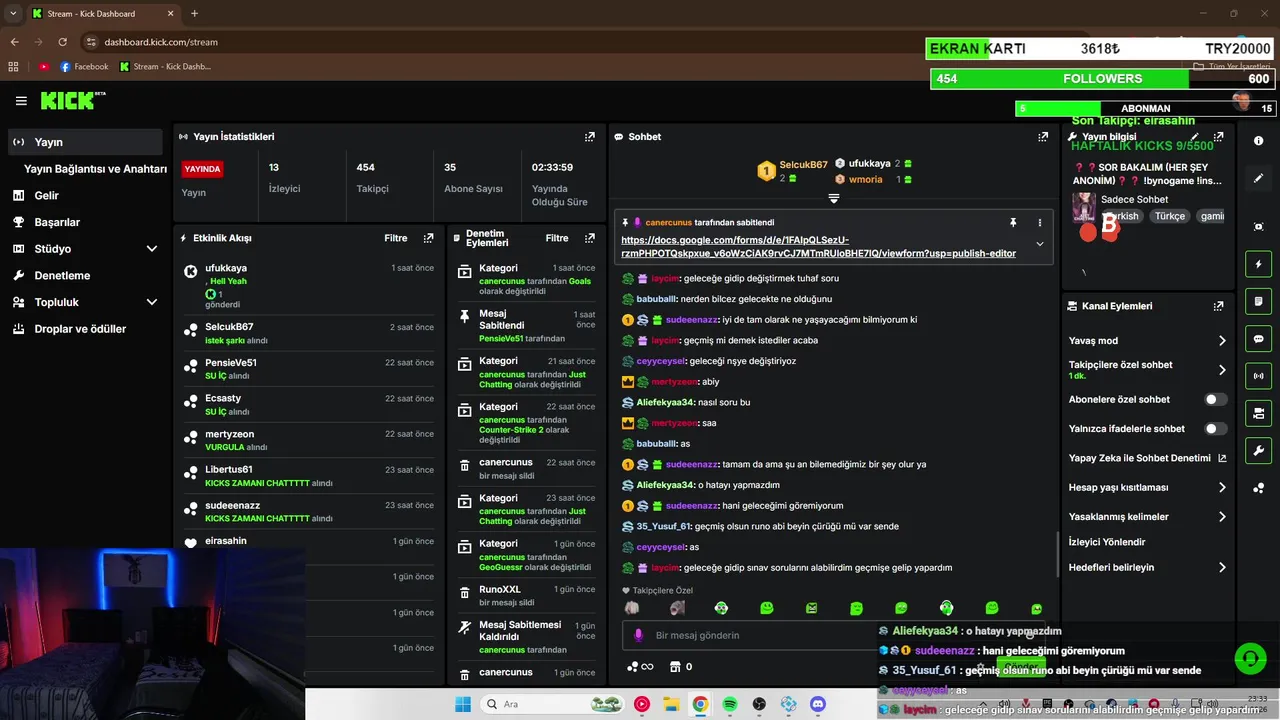Pop out the Yayın bilgisi panel
Image resolution: width=1280 pixels, height=720 pixels.
tap(1218, 137)
